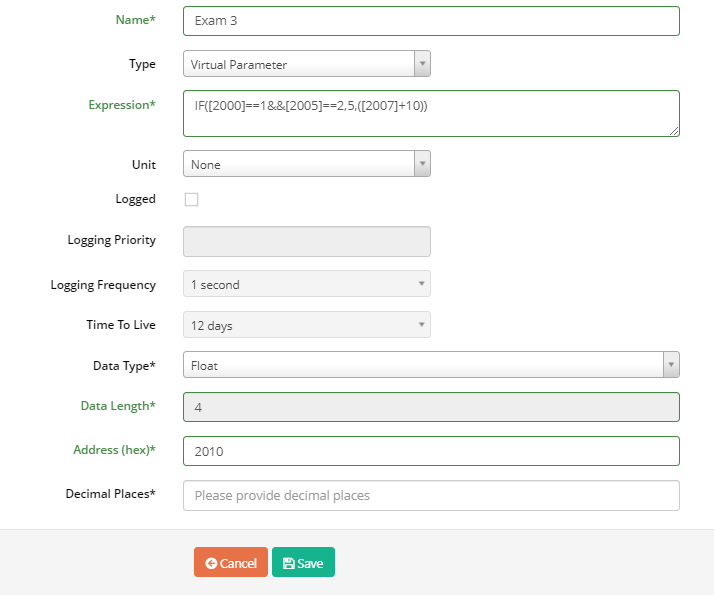Open the Float data type combo box

431,365
